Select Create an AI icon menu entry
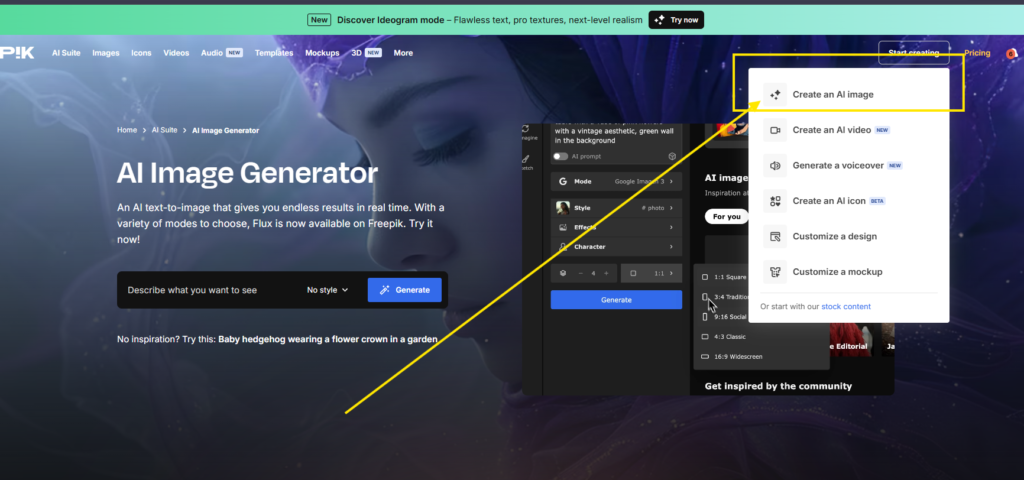1024x480 pixels. (848, 201)
